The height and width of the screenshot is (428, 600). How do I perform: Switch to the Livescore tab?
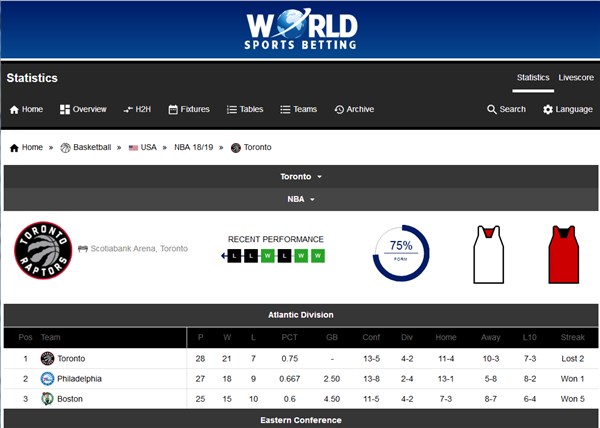point(576,78)
